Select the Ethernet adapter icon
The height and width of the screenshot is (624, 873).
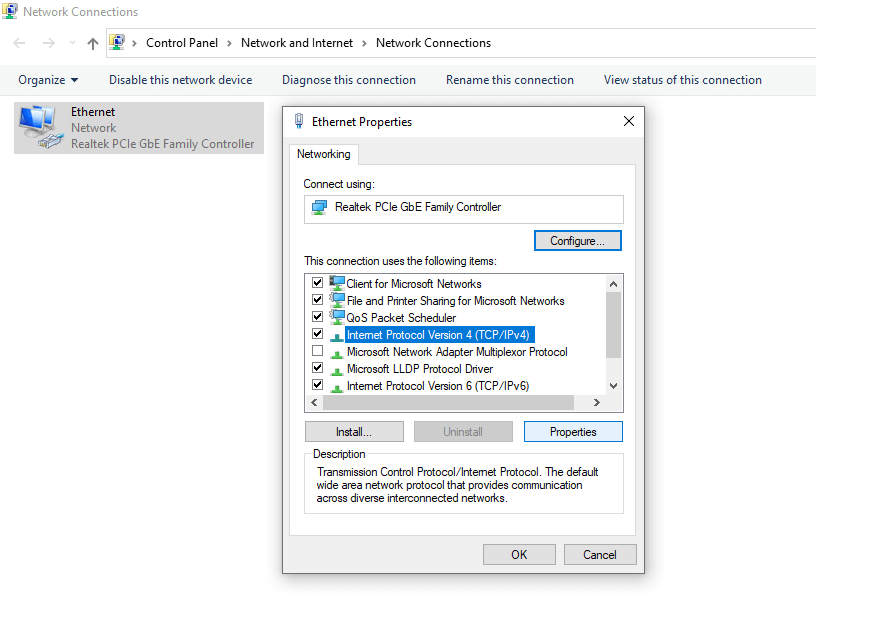coord(40,127)
